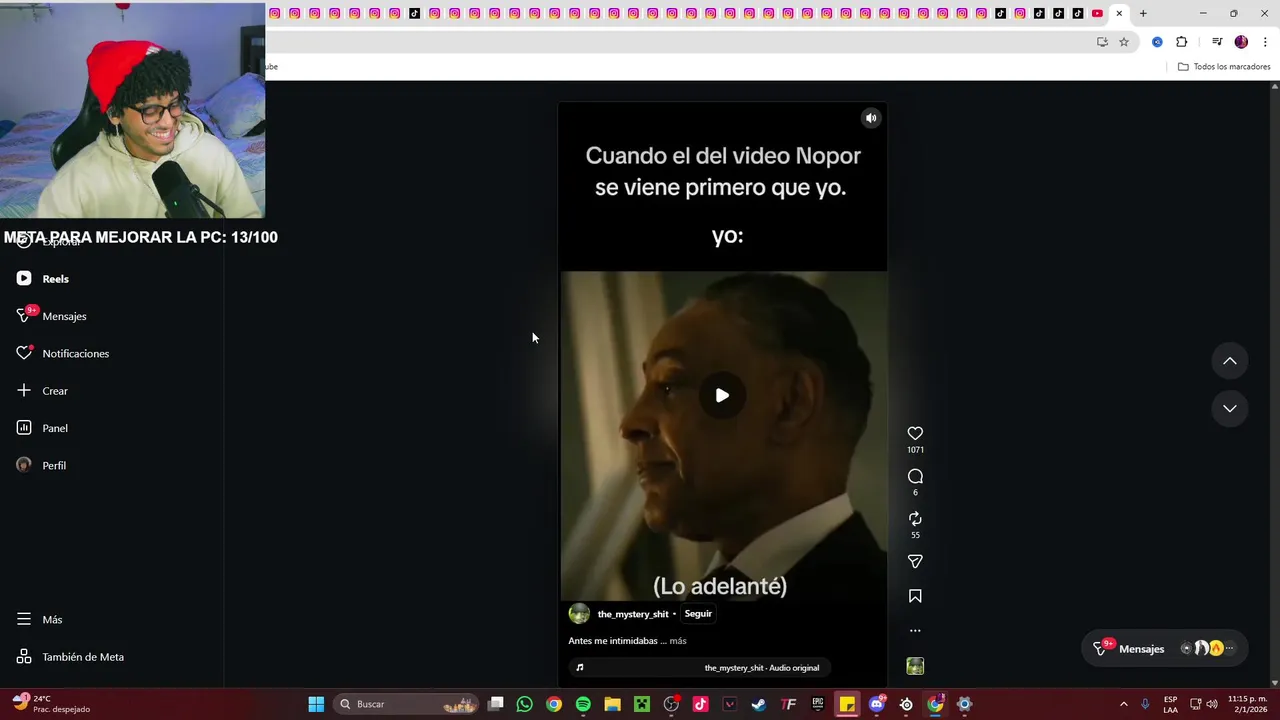Open Panel in the Instagram sidebar
1280x720 pixels.
[55, 428]
